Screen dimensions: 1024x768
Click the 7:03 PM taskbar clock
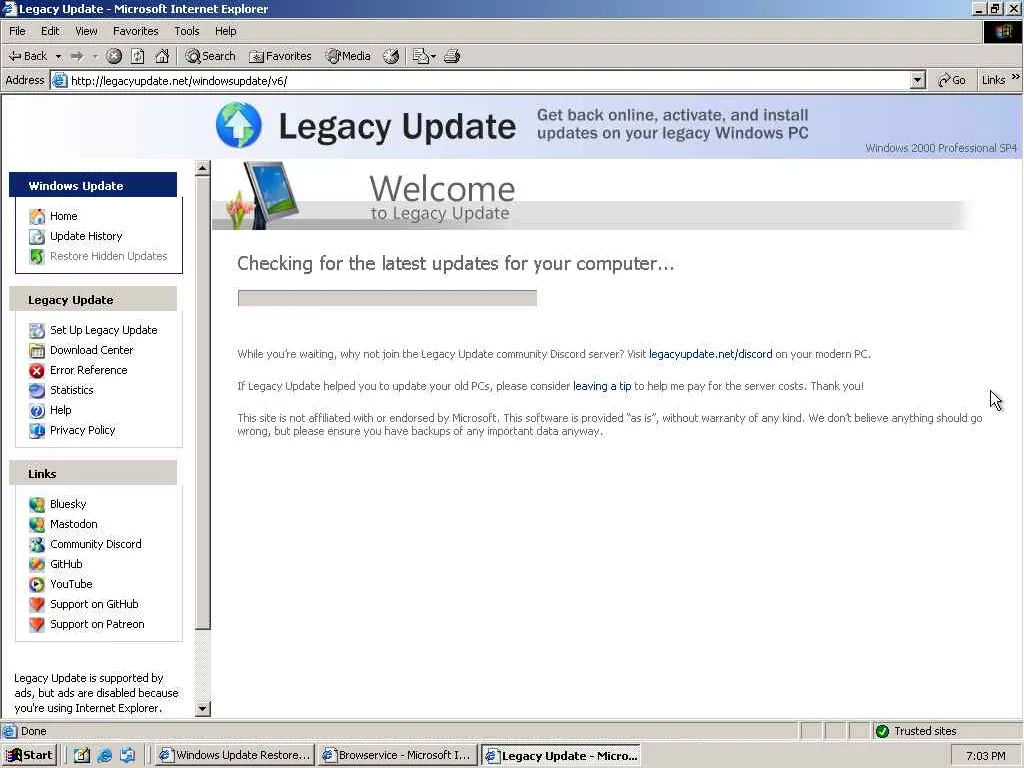pyautogui.click(x=985, y=756)
